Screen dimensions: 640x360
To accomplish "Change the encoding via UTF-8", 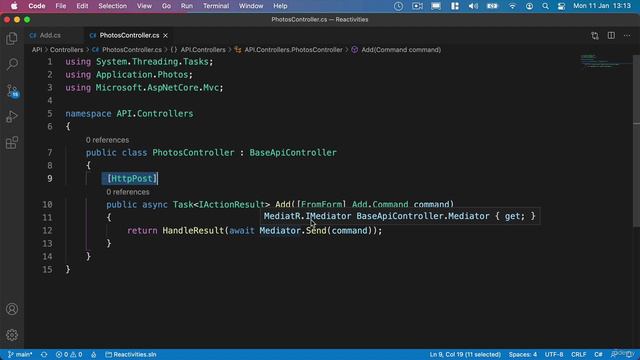I will [x=554, y=354].
